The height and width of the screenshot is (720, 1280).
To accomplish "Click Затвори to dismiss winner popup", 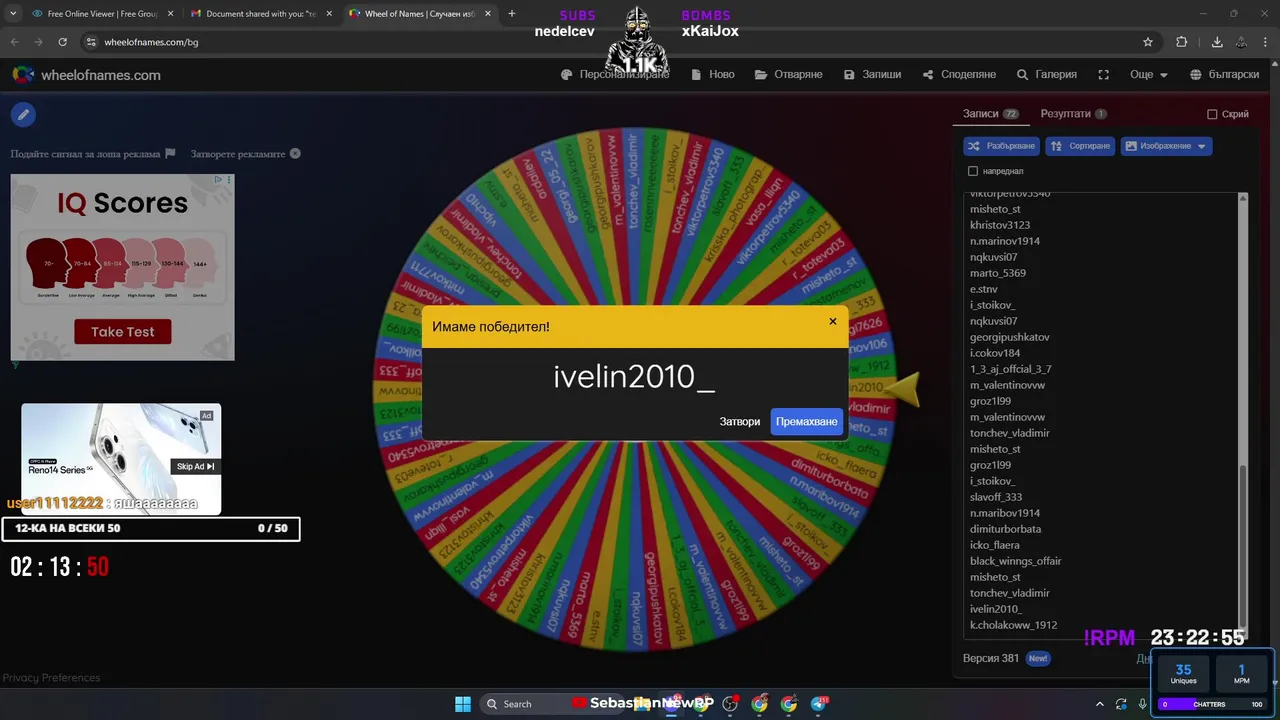I will tap(740, 422).
